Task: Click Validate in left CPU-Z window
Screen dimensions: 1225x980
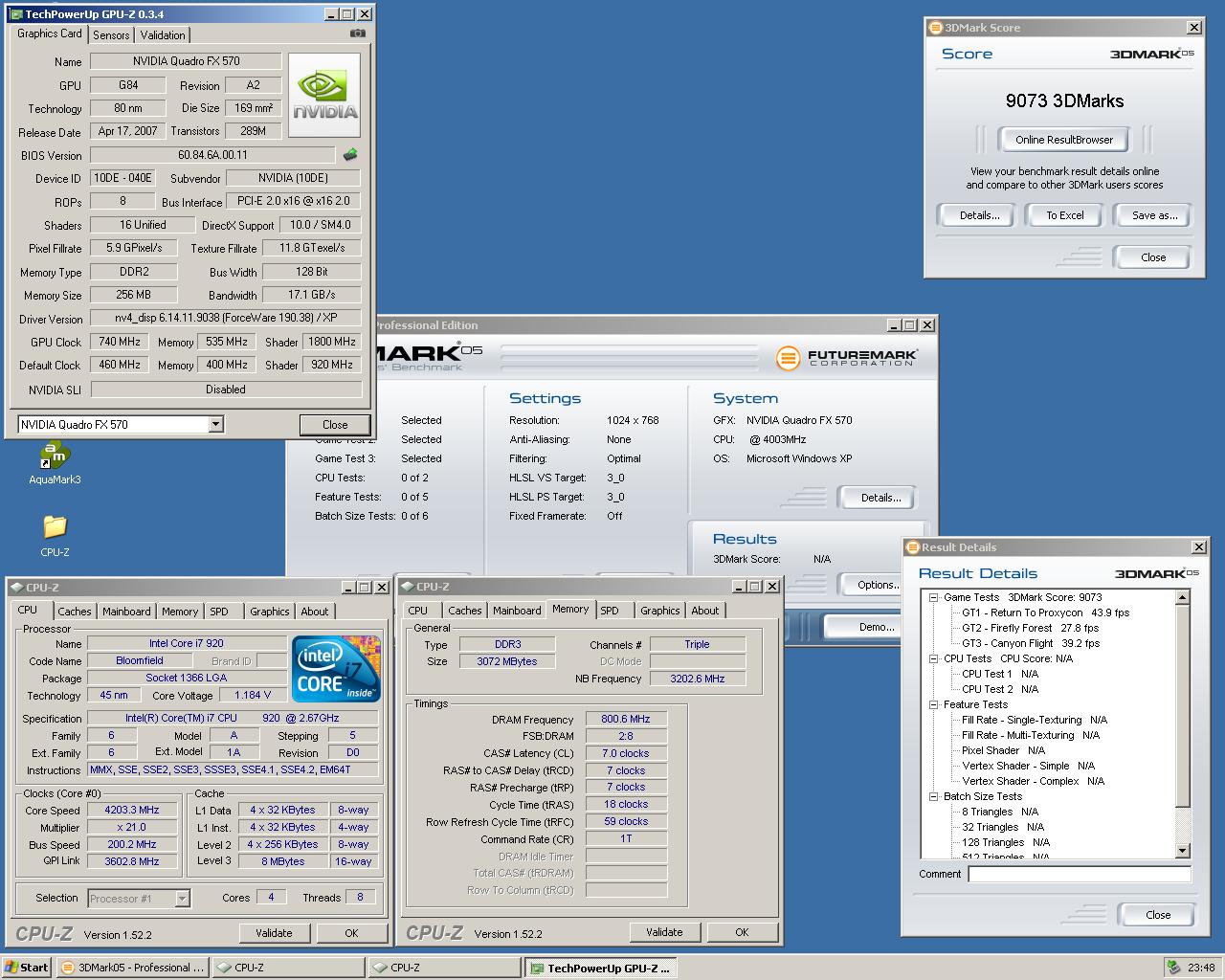Action: pos(274,933)
